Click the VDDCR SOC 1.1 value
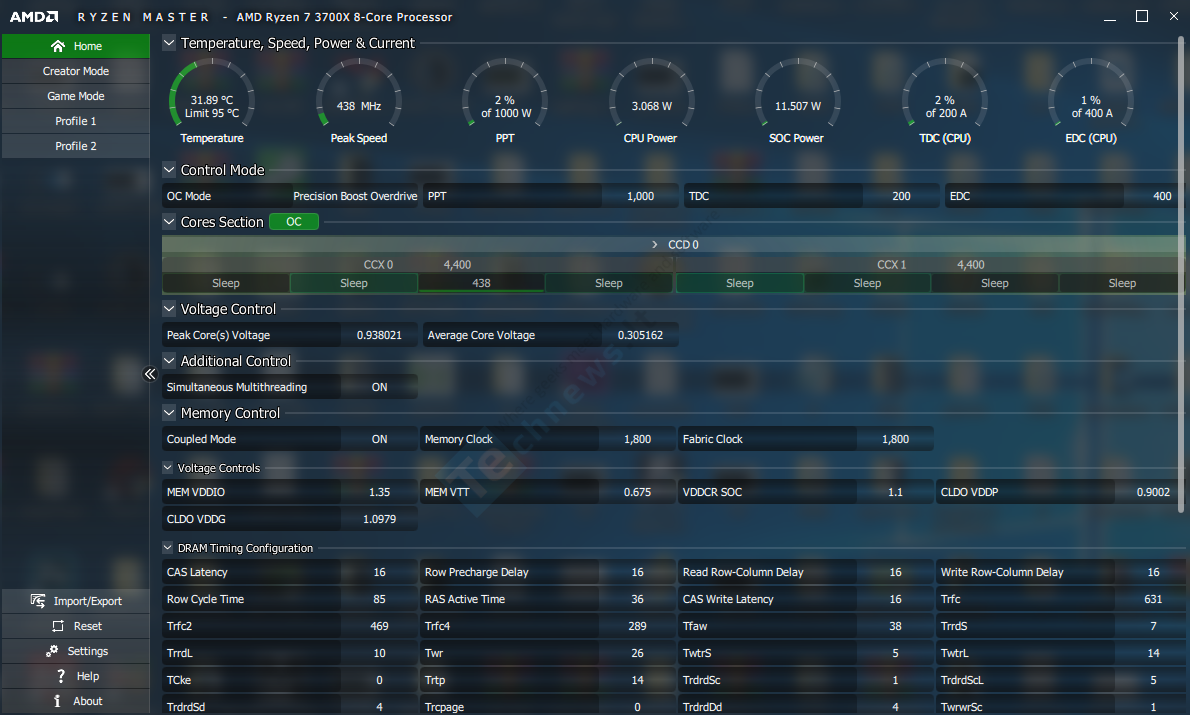Image resolution: width=1190 pixels, height=715 pixels. pyautogui.click(x=896, y=493)
